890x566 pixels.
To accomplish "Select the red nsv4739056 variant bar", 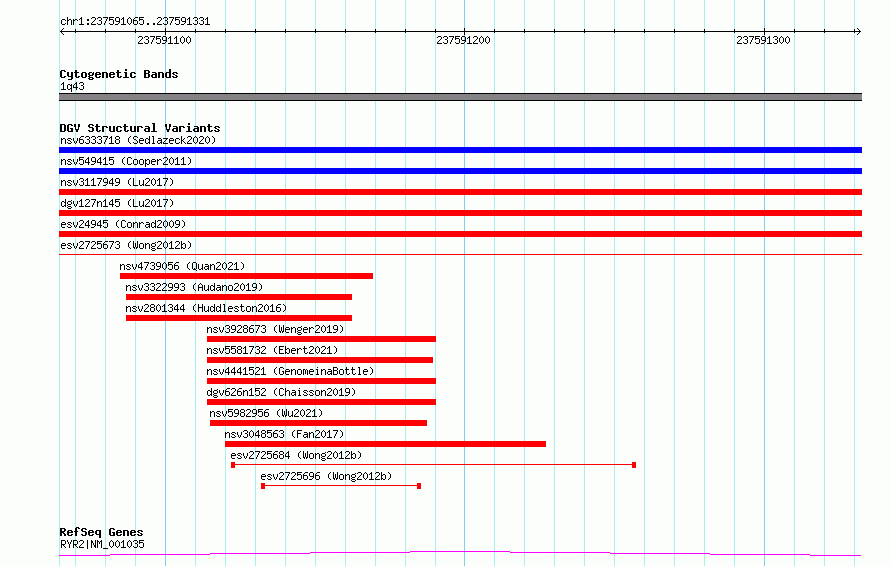I will coord(246,276).
